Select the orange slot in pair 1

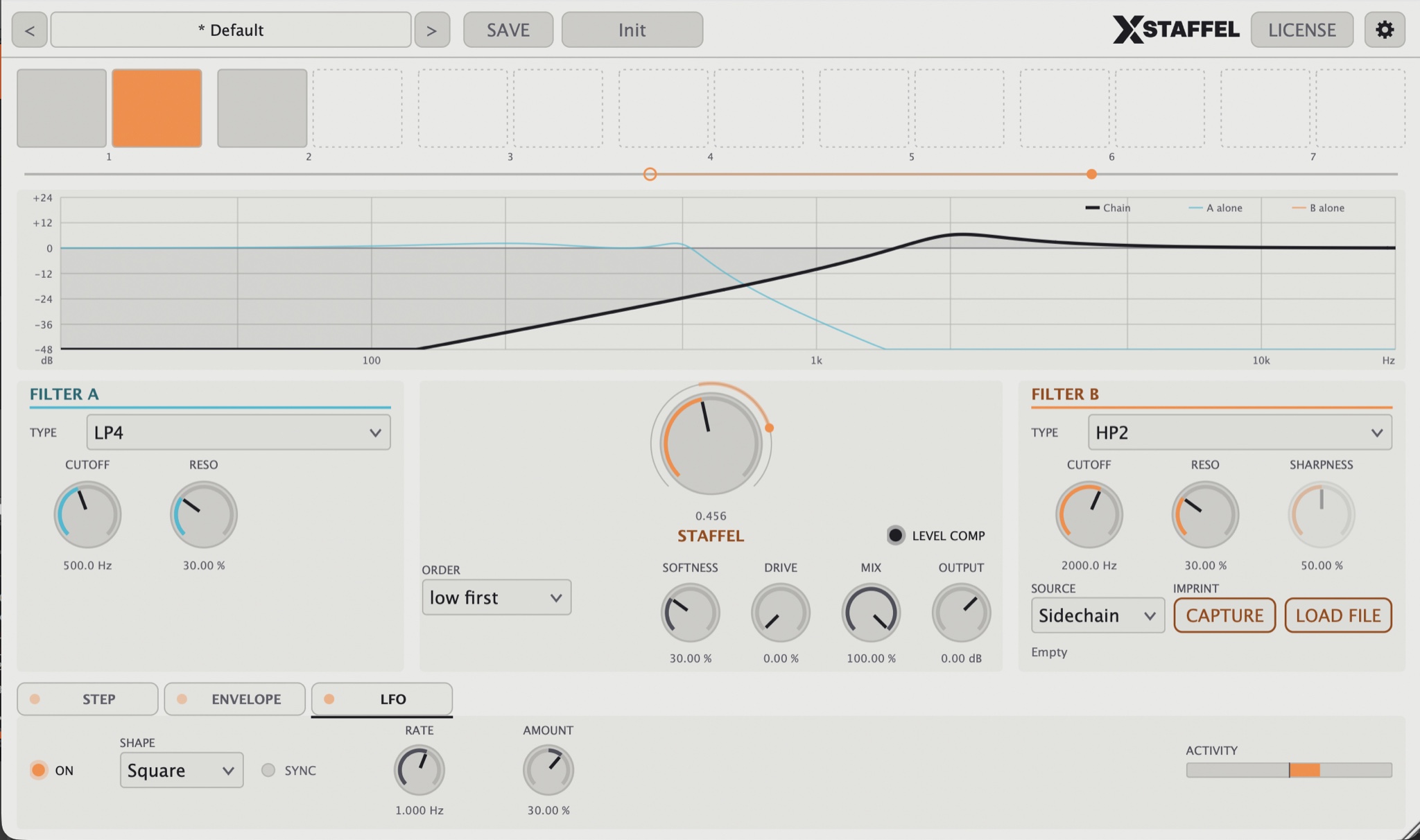(157, 108)
